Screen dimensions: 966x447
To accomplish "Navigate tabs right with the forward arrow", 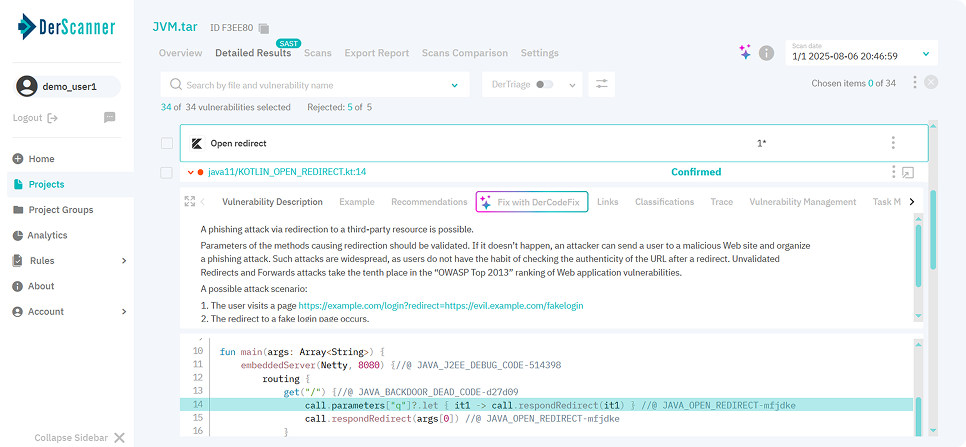I will coord(912,201).
